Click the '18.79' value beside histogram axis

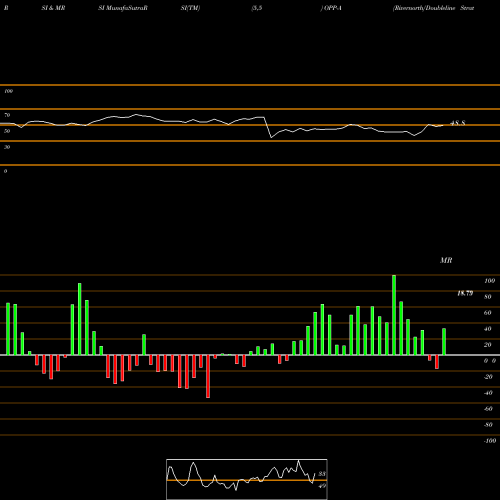(x=465, y=293)
